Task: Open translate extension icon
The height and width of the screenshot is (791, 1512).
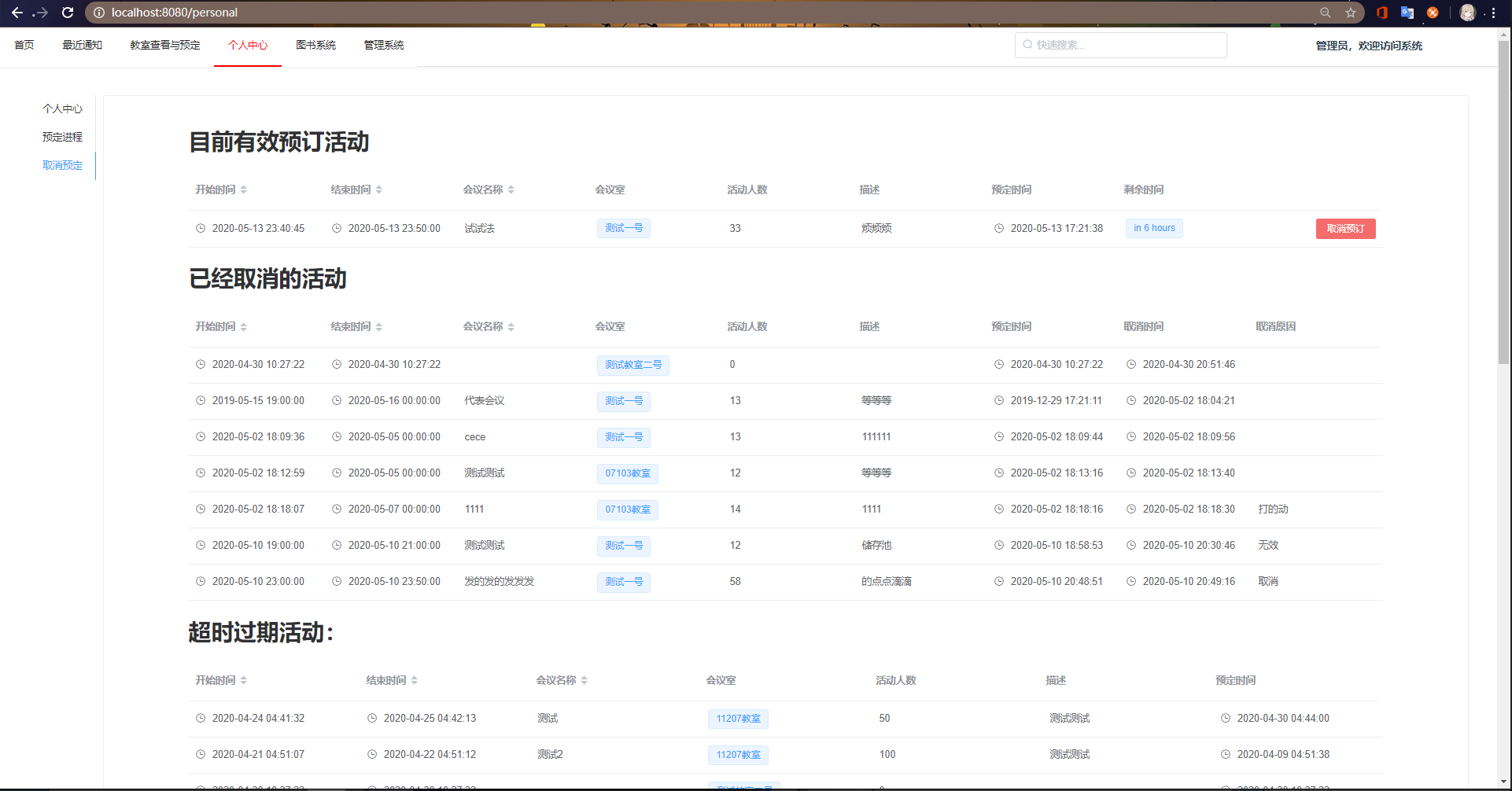Action: point(1407,13)
